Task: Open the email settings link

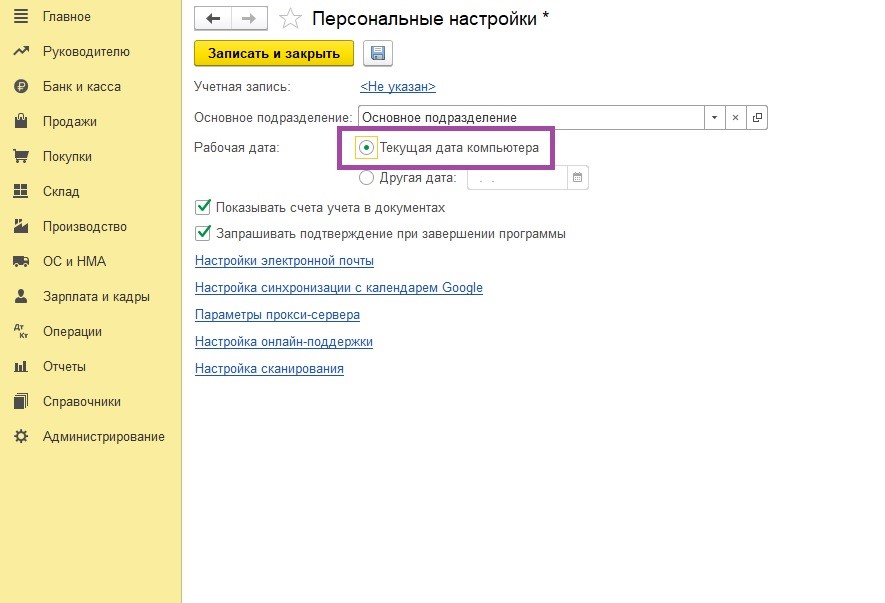Action: pyautogui.click(x=284, y=261)
